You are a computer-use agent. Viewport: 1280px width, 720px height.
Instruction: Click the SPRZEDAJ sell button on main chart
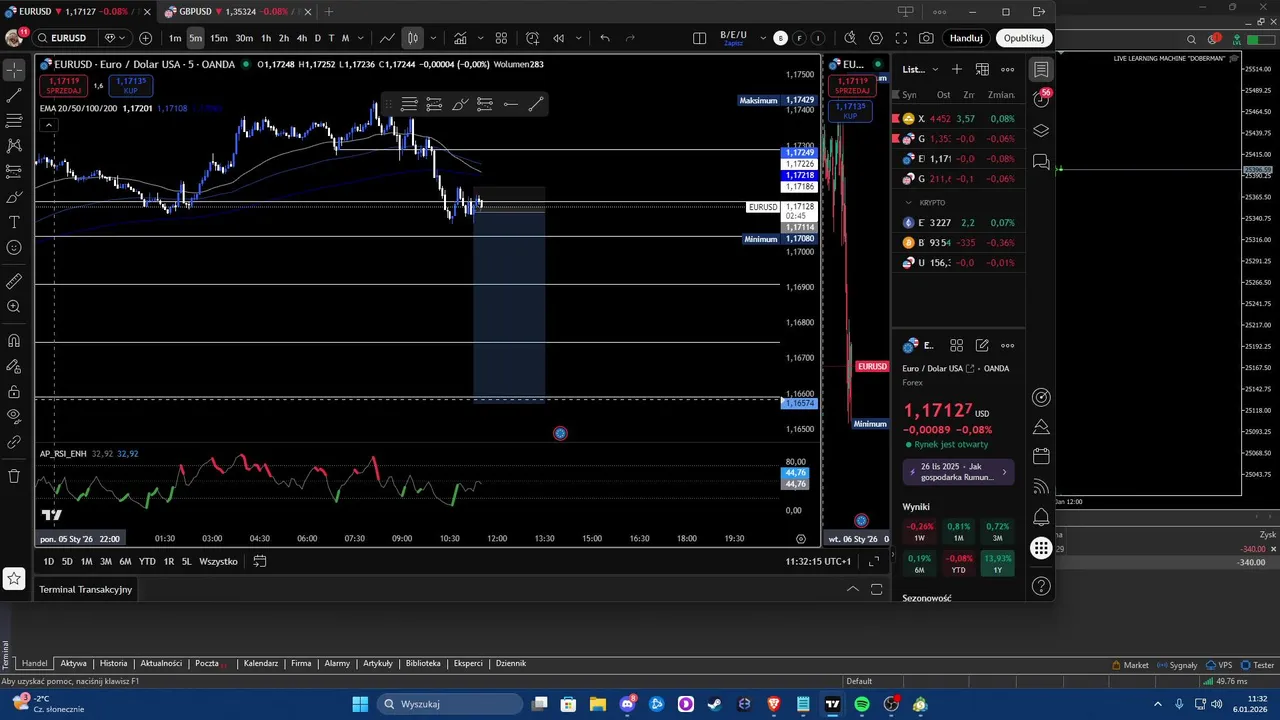pos(65,86)
